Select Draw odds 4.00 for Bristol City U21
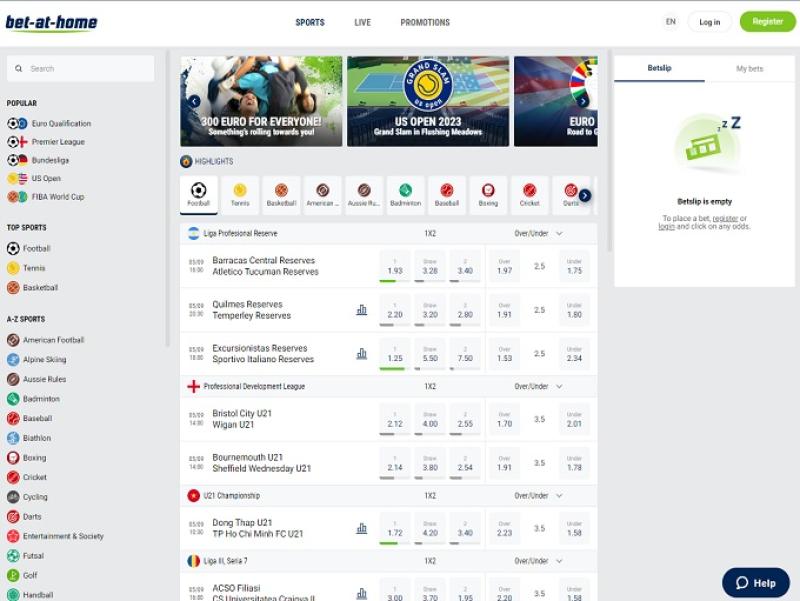This screenshot has width=800, height=601. point(430,419)
